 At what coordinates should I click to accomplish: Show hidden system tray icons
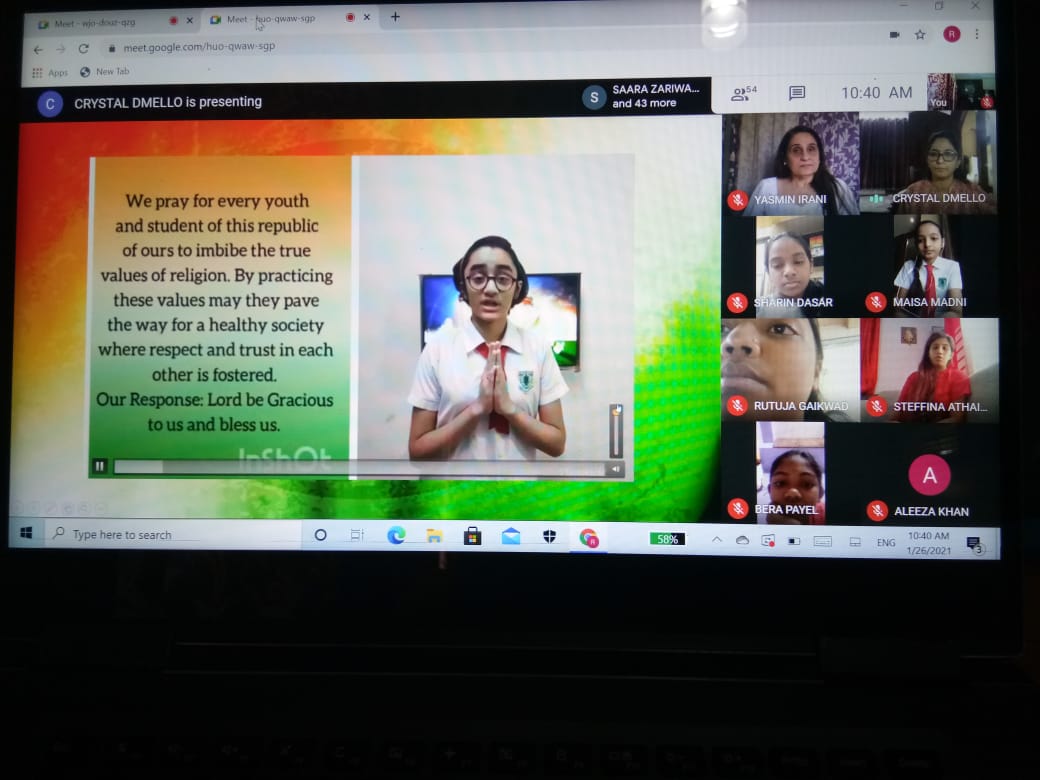pyautogui.click(x=717, y=540)
